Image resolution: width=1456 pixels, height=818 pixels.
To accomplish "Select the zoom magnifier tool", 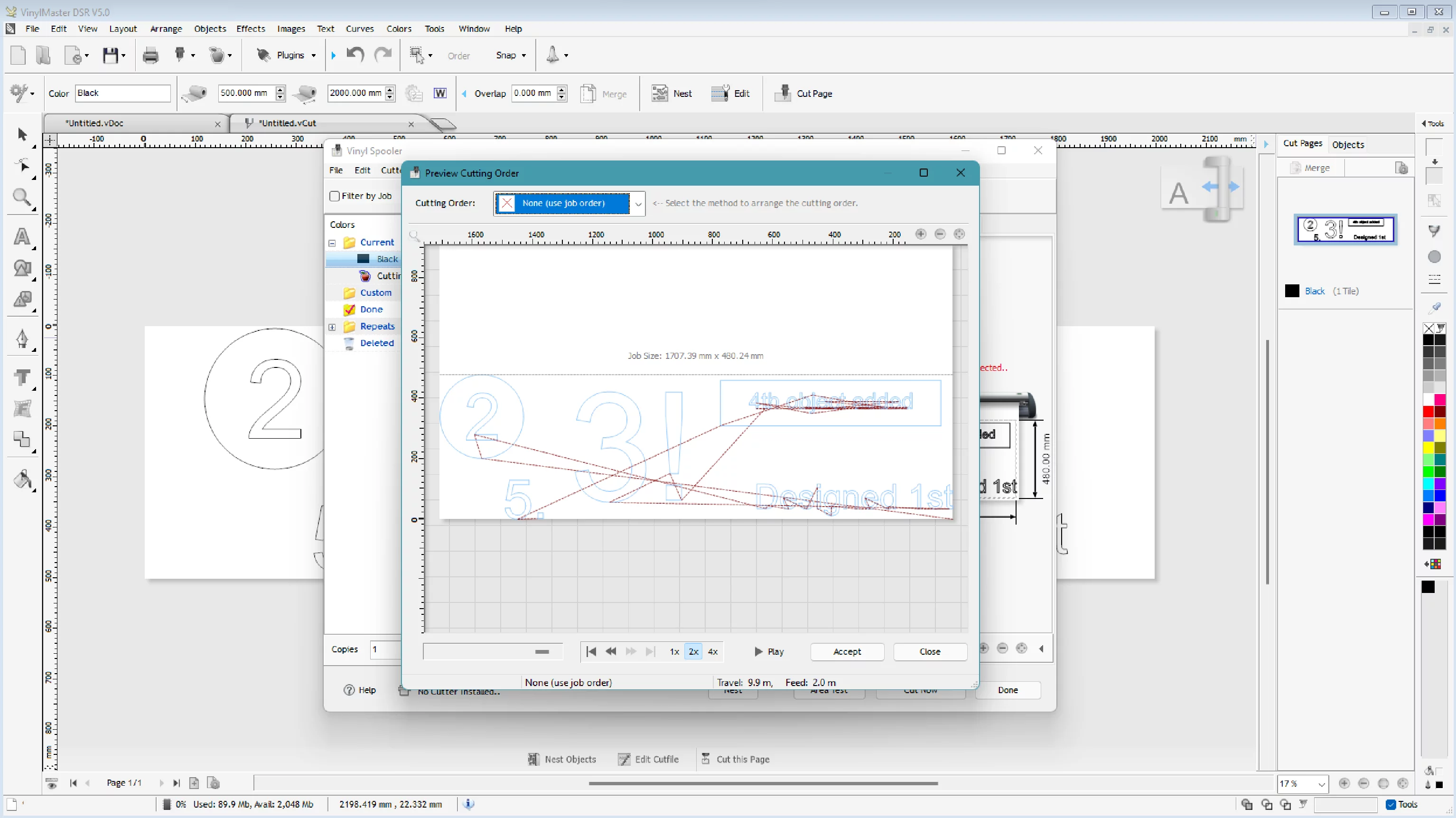I will point(22,197).
